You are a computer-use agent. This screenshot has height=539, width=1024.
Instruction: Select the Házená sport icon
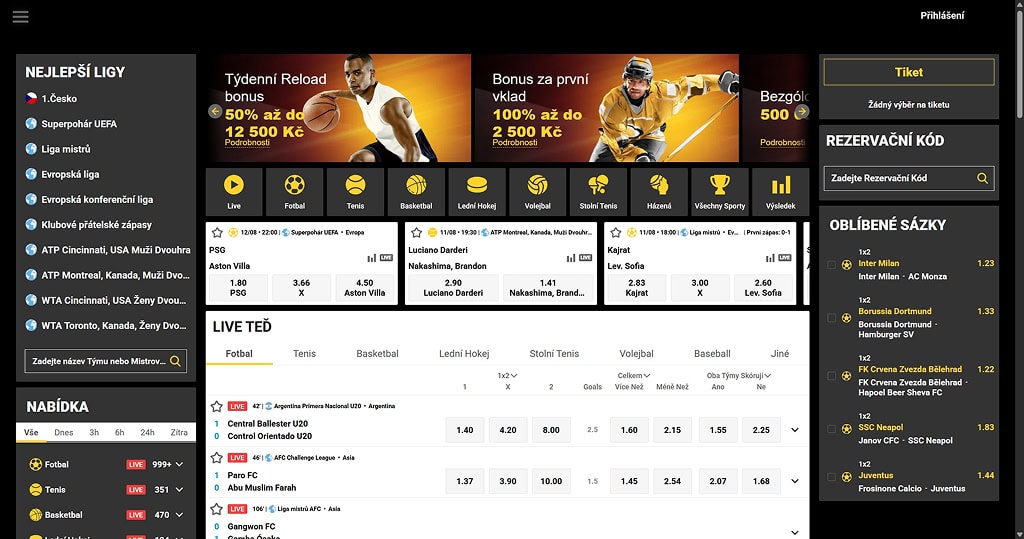point(659,191)
